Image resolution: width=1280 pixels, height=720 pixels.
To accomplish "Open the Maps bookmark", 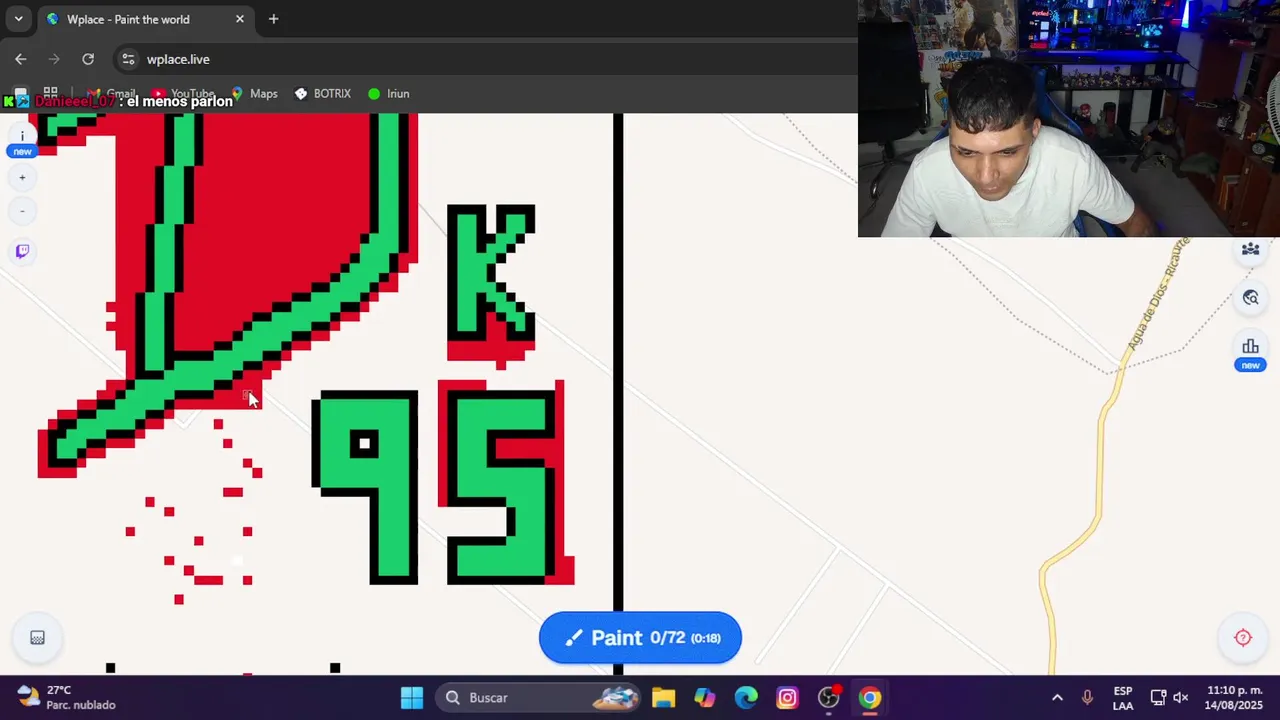I will pos(253,93).
